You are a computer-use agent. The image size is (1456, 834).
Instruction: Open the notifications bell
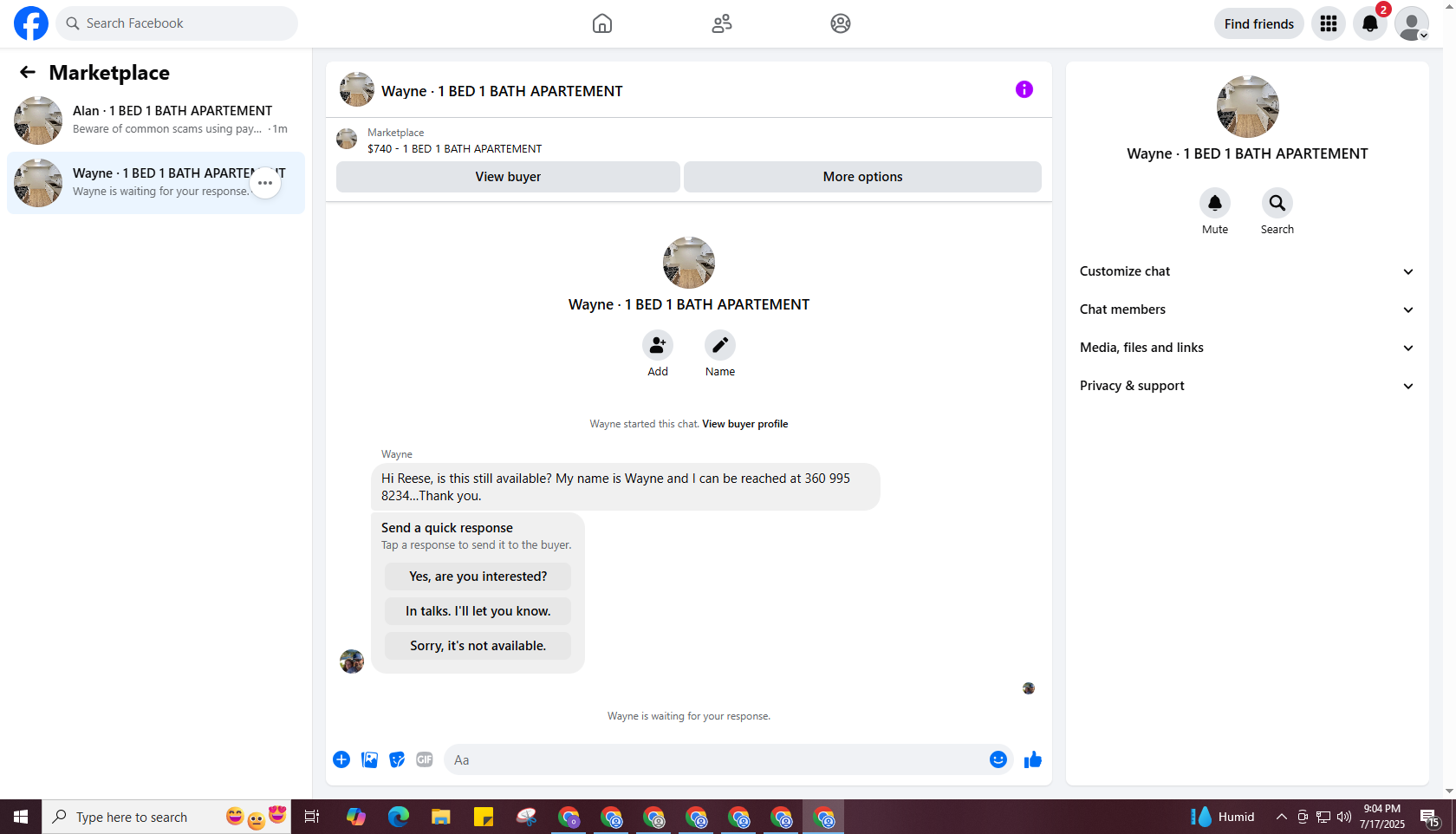(x=1370, y=23)
